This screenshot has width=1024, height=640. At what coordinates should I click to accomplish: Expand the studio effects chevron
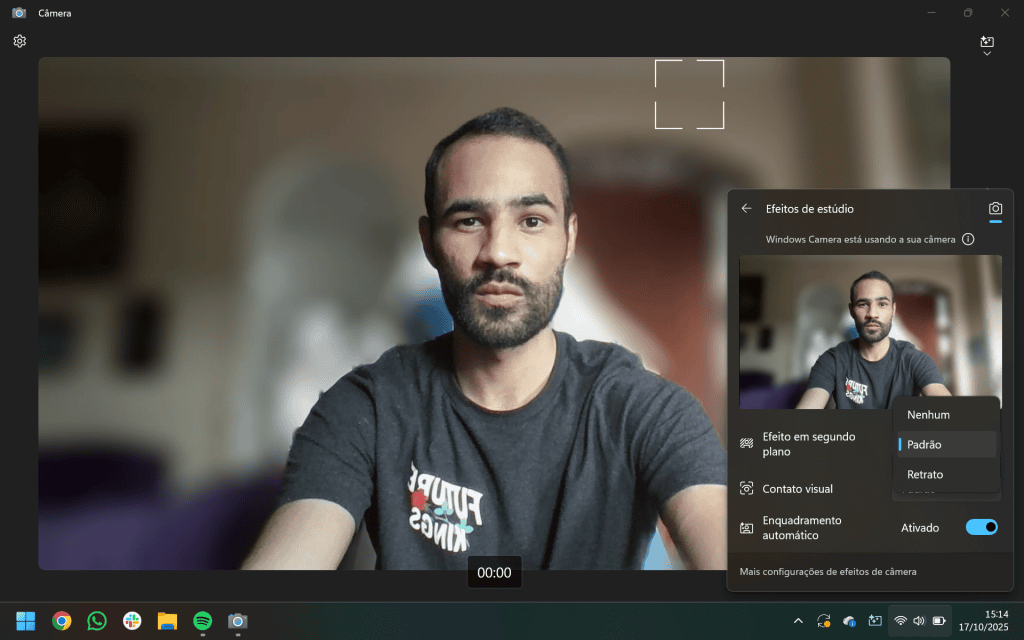pos(986,52)
